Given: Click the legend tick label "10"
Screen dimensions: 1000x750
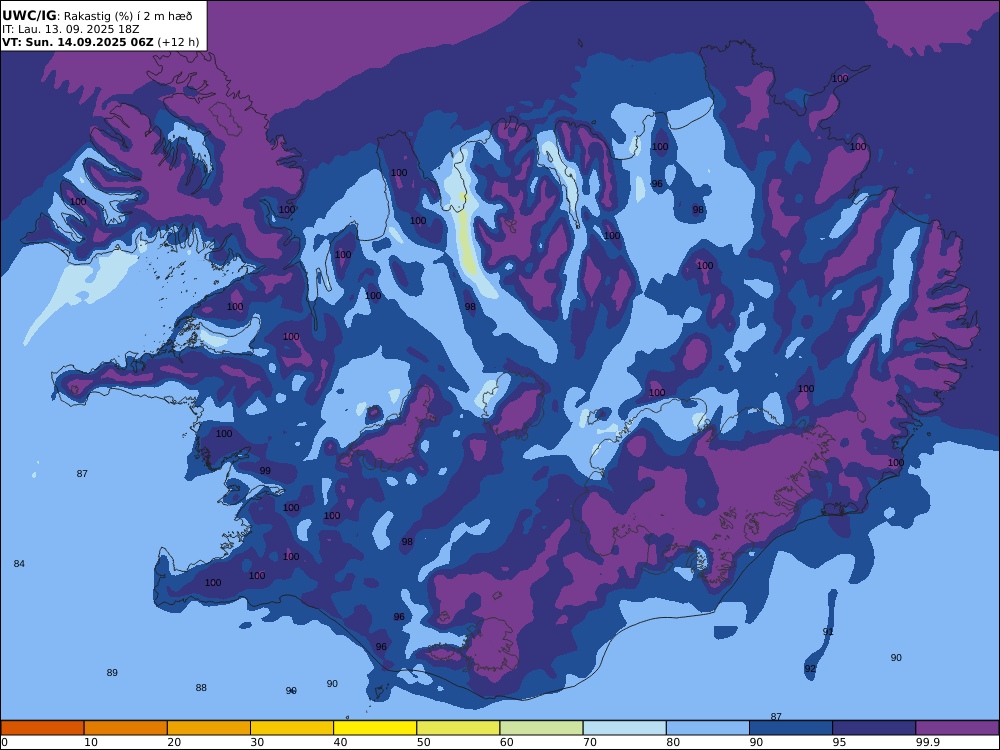Looking at the screenshot, I should pos(91,742).
